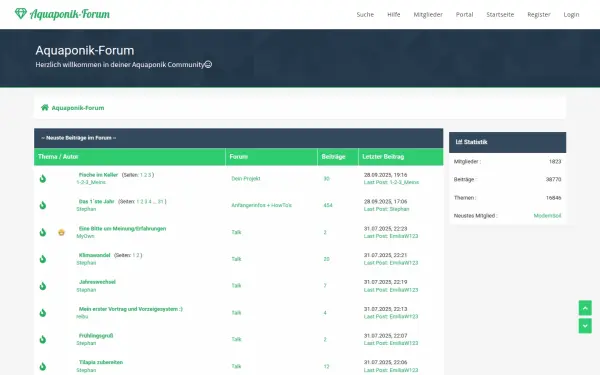Open thread Frühlingsgruß

click(96, 336)
